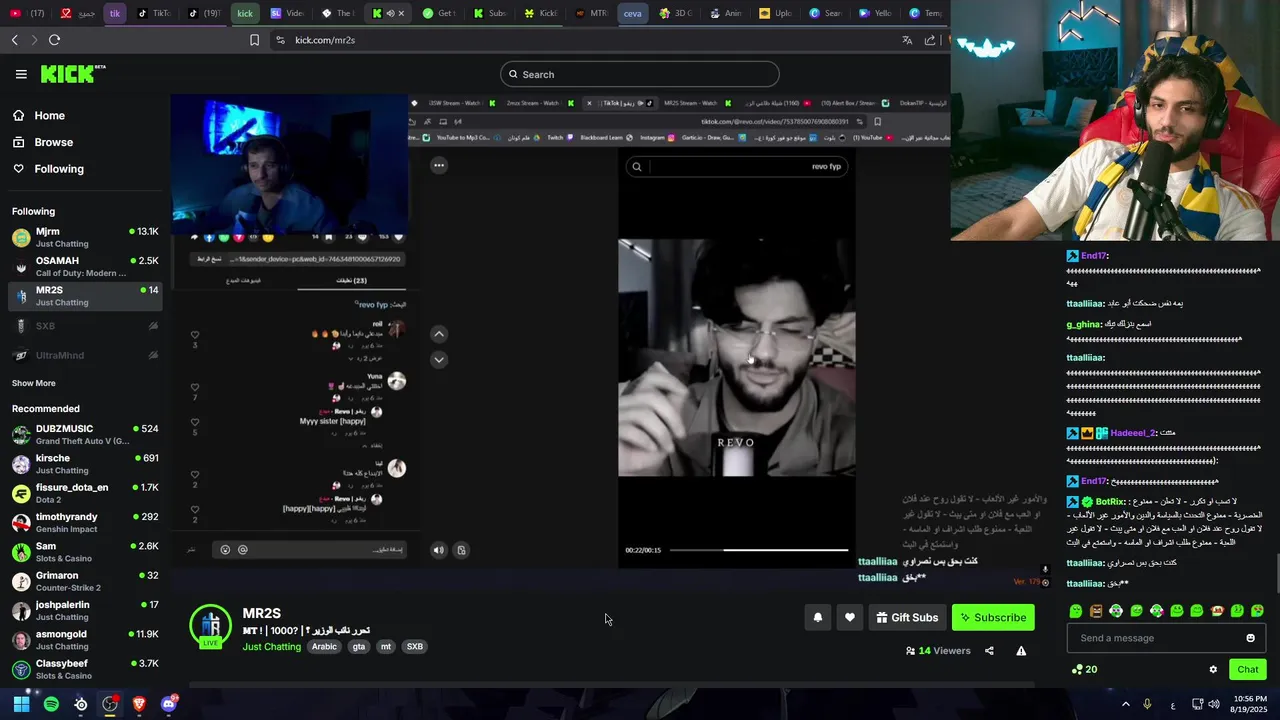Screen dimensions: 1280x720
Task: Go to next TikTok video arrow
Action: [439, 359]
